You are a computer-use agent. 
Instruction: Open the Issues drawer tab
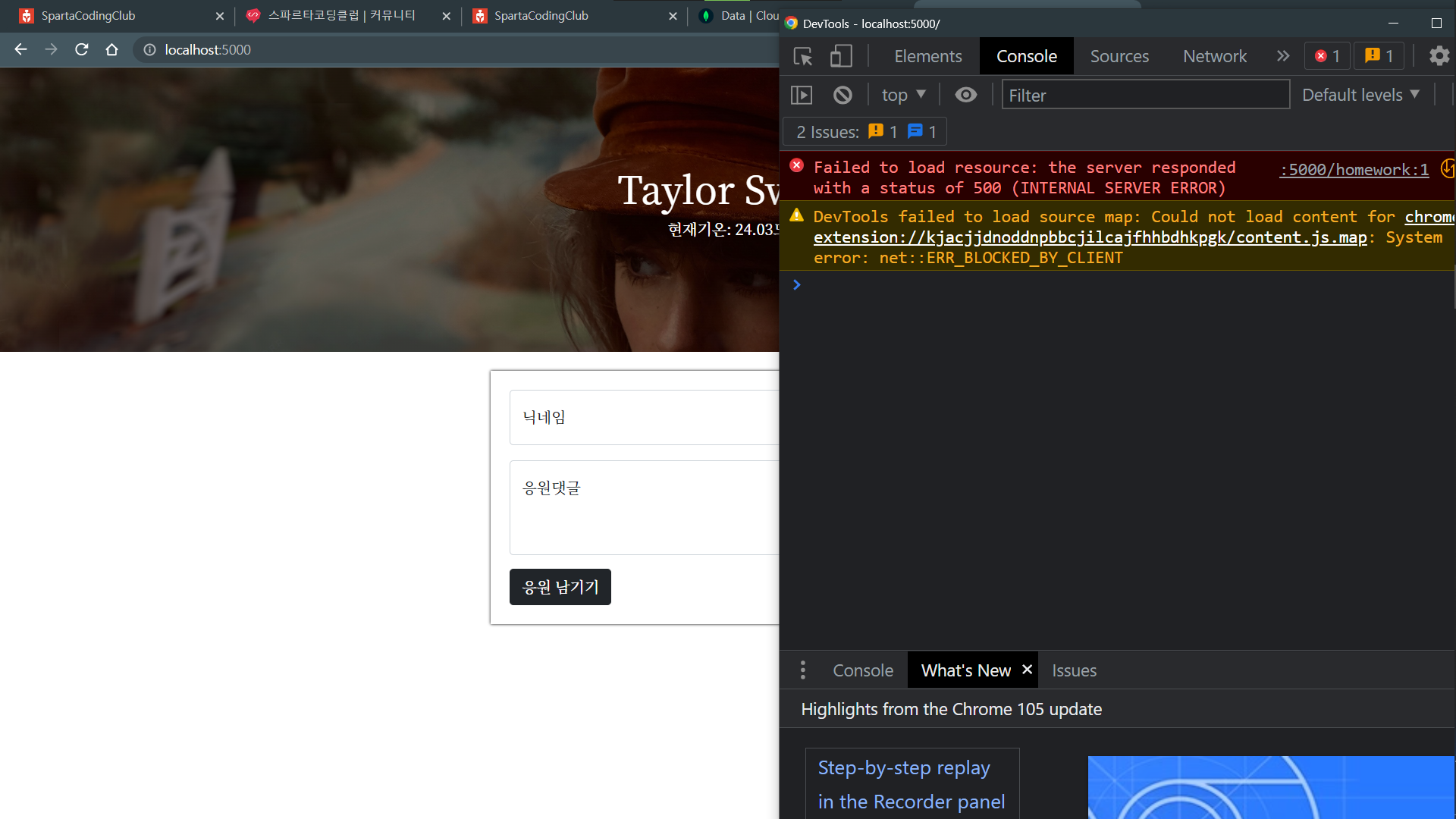coord(1074,670)
